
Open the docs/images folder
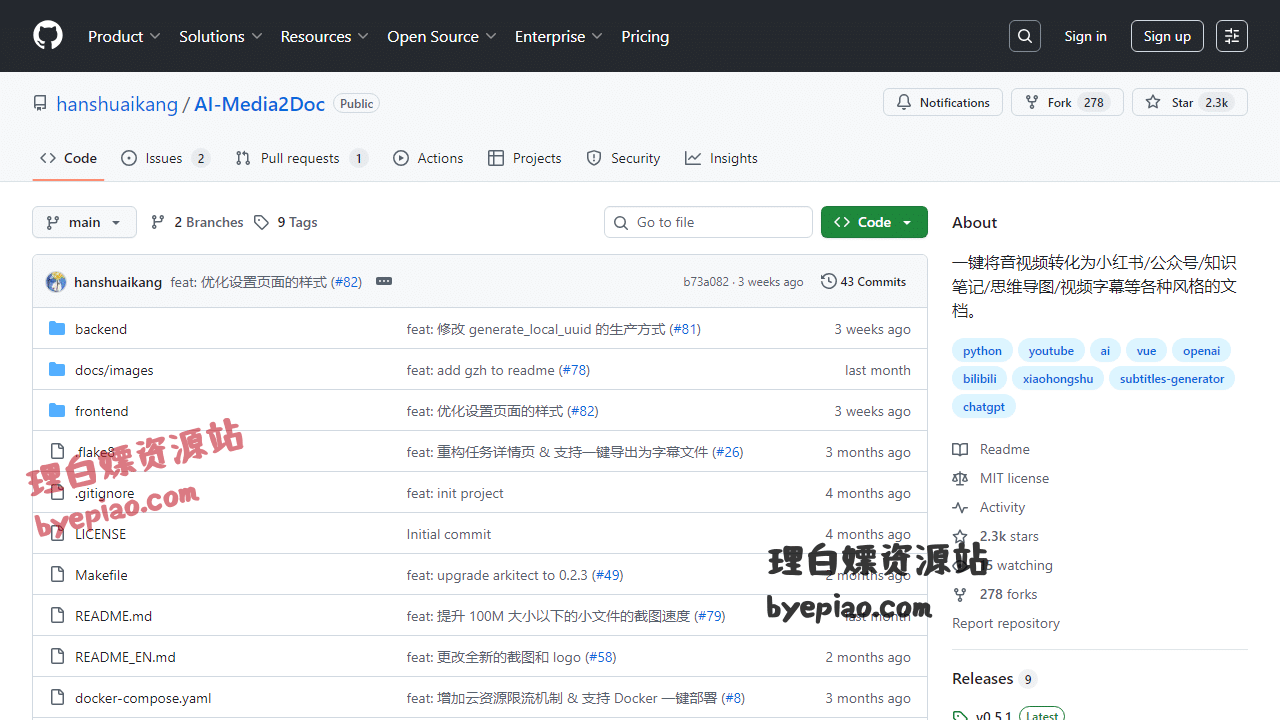click(x=114, y=370)
